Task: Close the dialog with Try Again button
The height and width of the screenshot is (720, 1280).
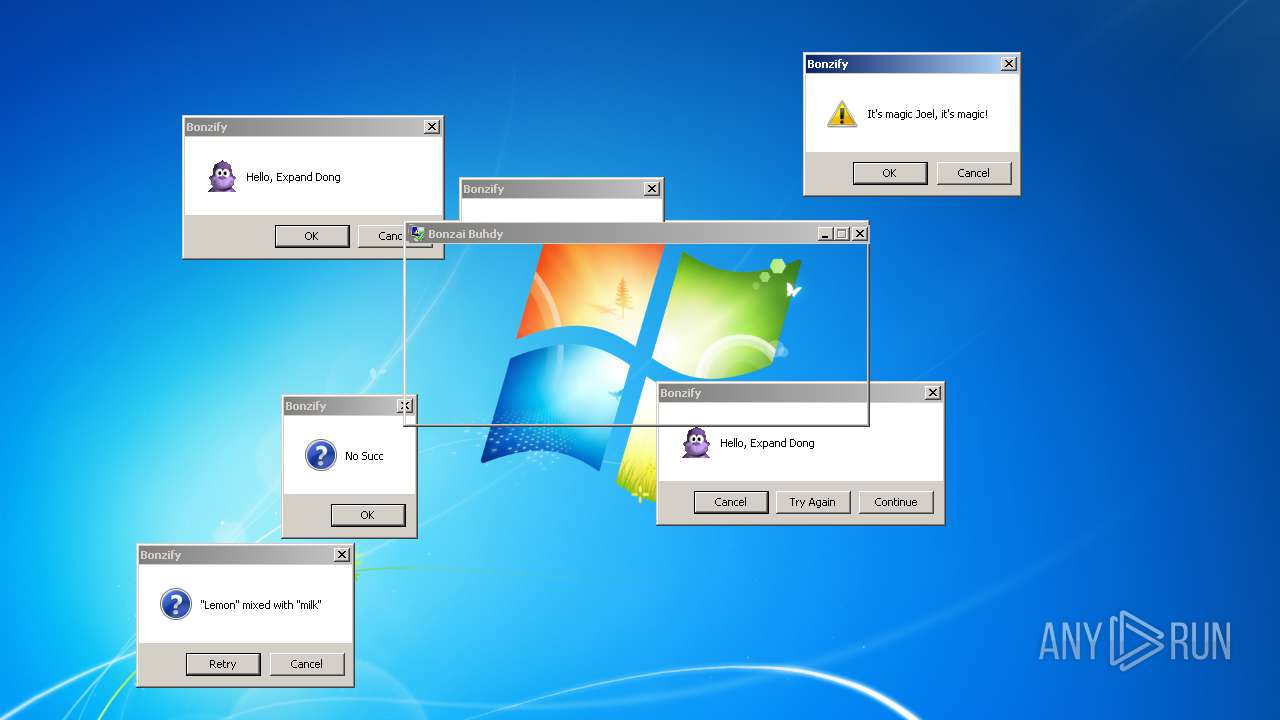Action: [x=933, y=393]
